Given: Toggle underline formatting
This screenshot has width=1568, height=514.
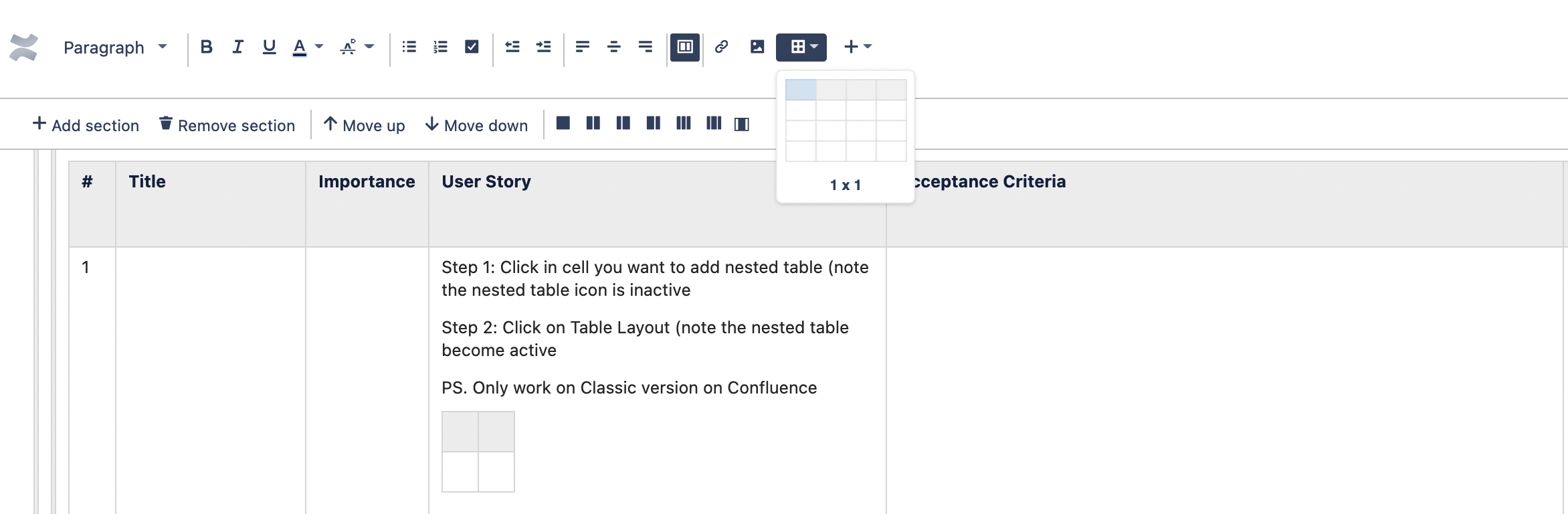Looking at the screenshot, I should click(269, 47).
